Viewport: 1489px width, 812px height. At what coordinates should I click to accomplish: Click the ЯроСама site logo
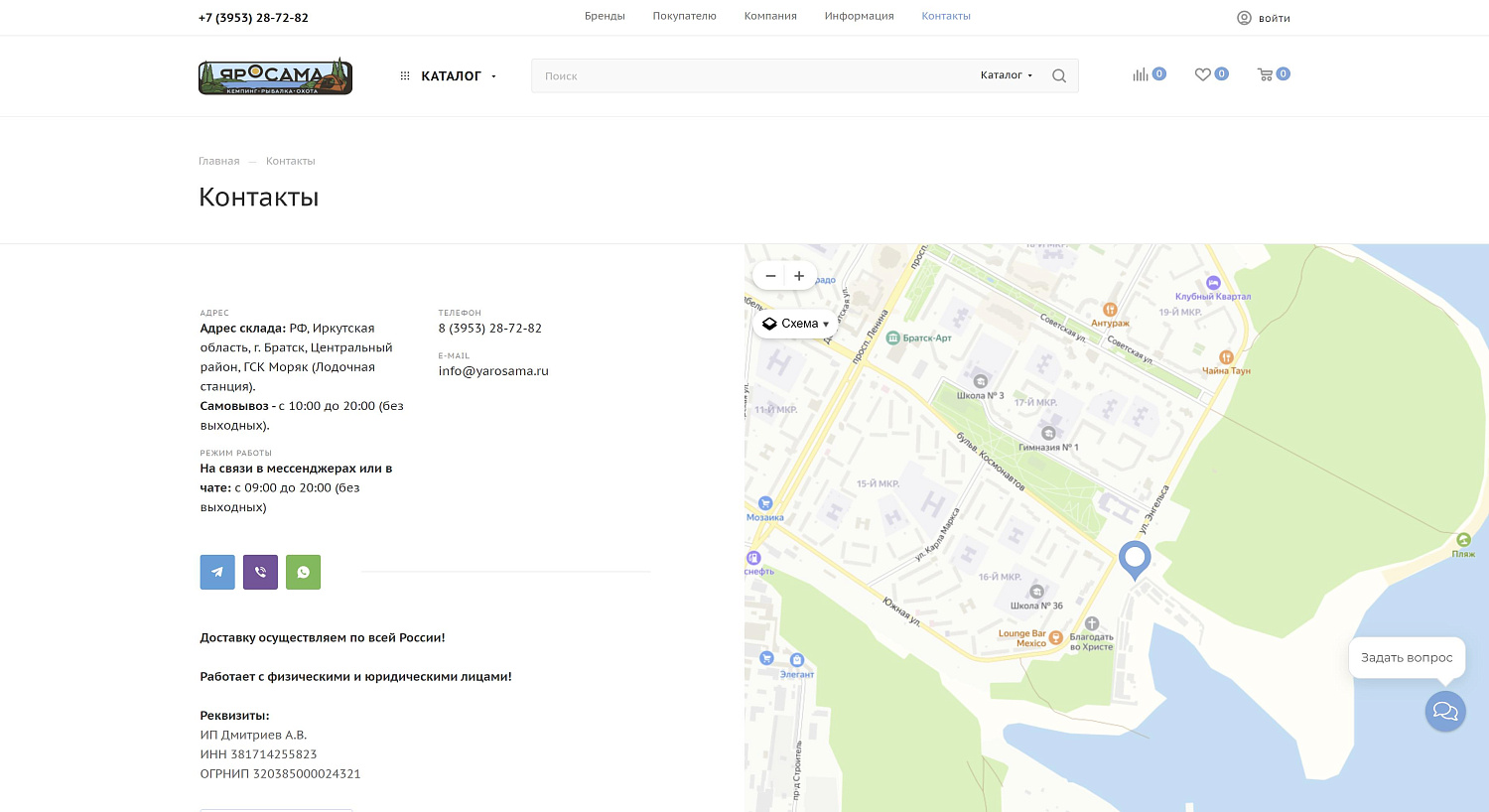[x=275, y=76]
